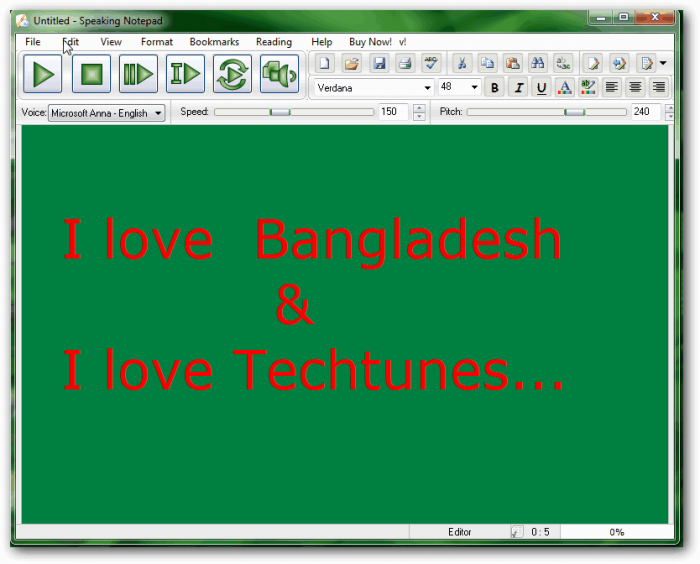Click the Editor label in status bar
This screenshot has height=564, width=700.
pyautogui.click(x=459, y=532)
